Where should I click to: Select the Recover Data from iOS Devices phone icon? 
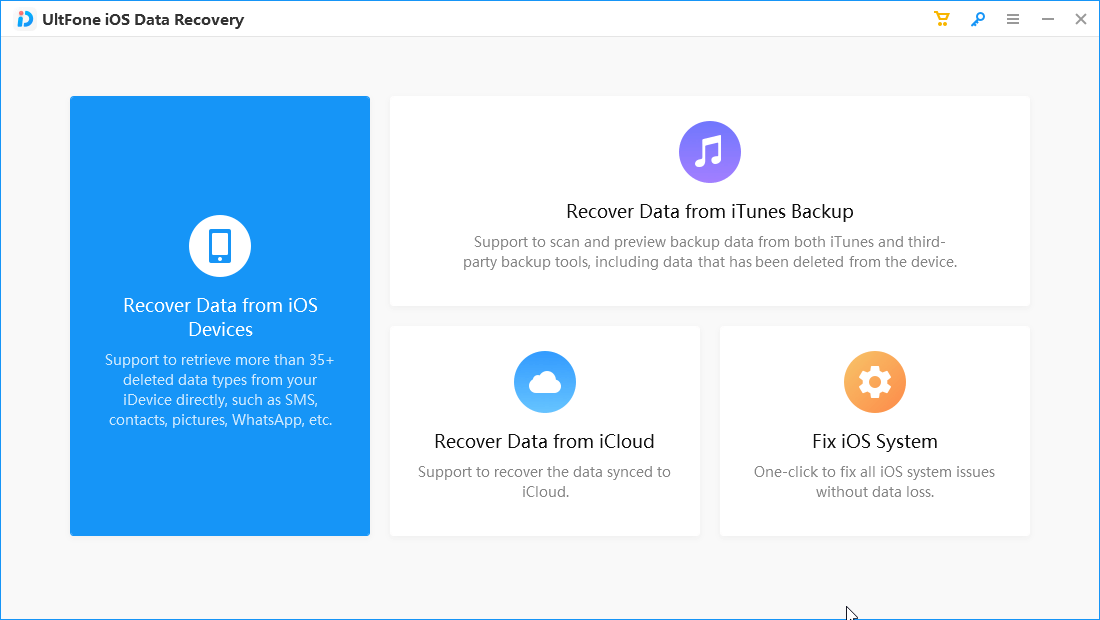click(x=220, y=246)
